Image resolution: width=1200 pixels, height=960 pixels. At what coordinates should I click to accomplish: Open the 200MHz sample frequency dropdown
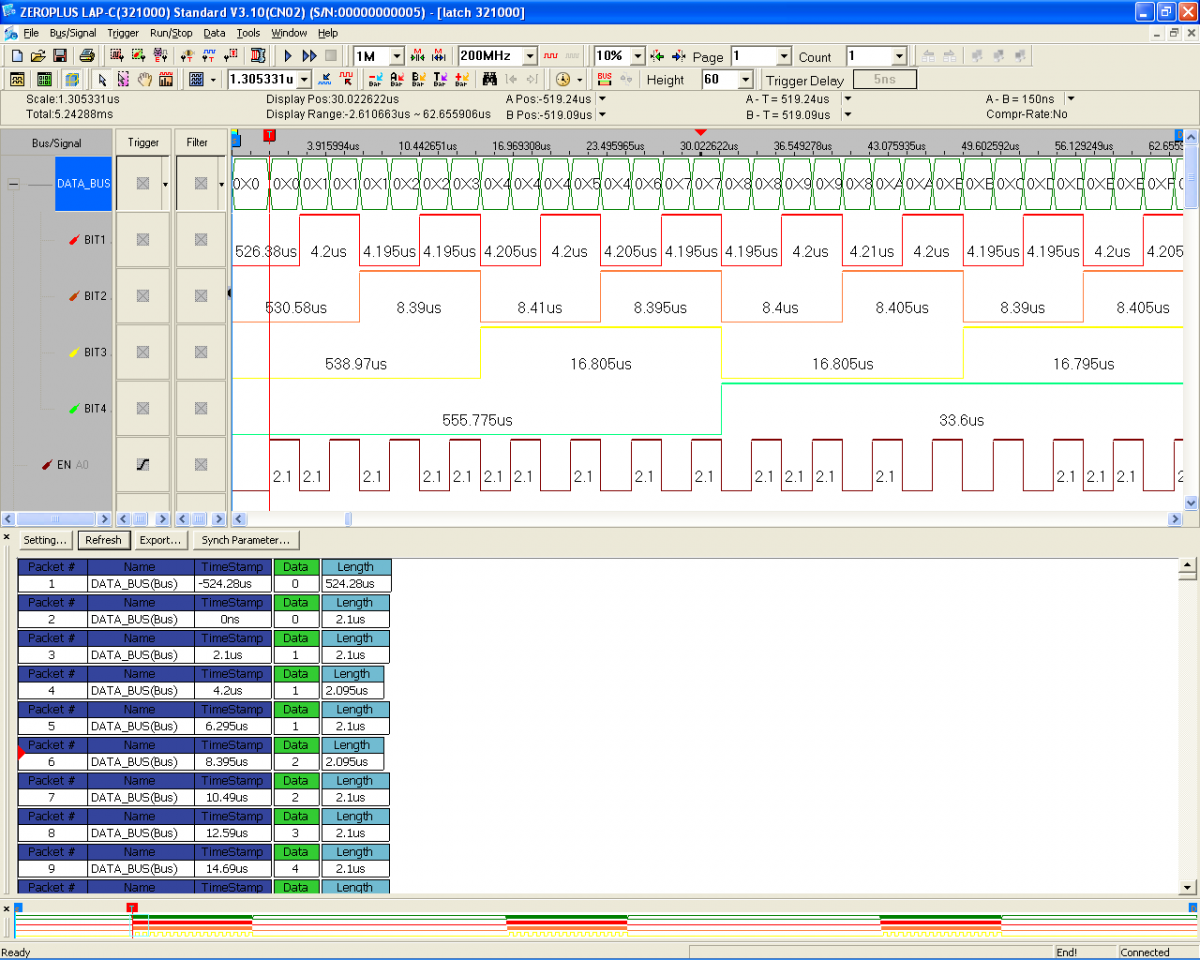coord(530,56)
